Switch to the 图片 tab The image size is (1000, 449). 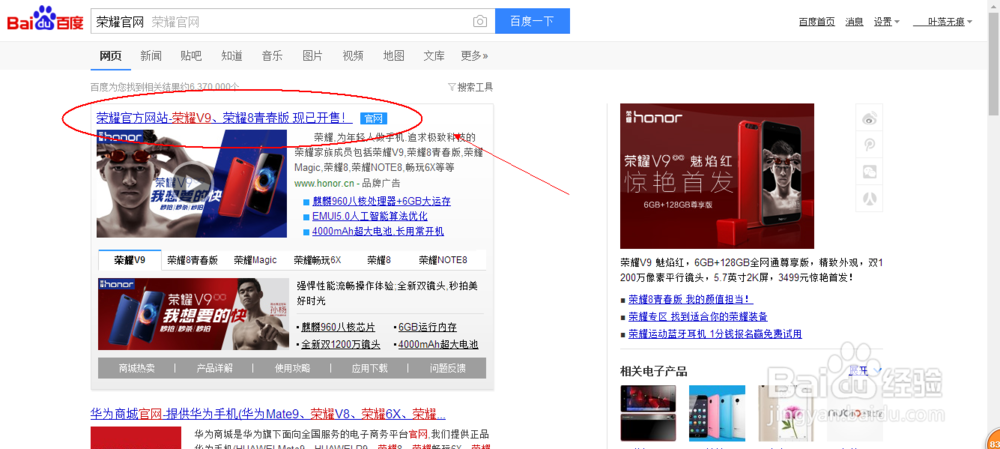click(312, 55)
